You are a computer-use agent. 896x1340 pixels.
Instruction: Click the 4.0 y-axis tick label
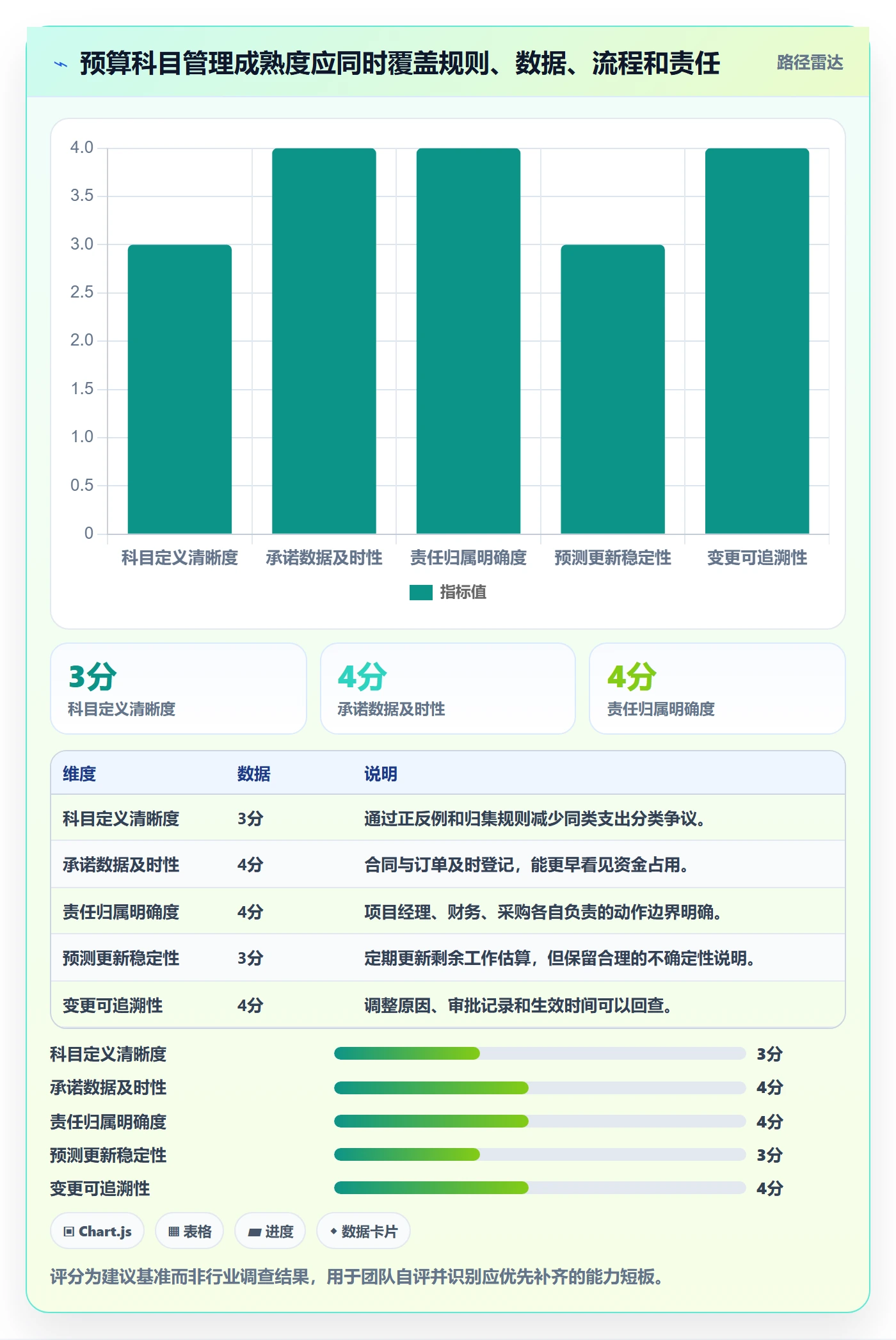click(x=82, y=148)
